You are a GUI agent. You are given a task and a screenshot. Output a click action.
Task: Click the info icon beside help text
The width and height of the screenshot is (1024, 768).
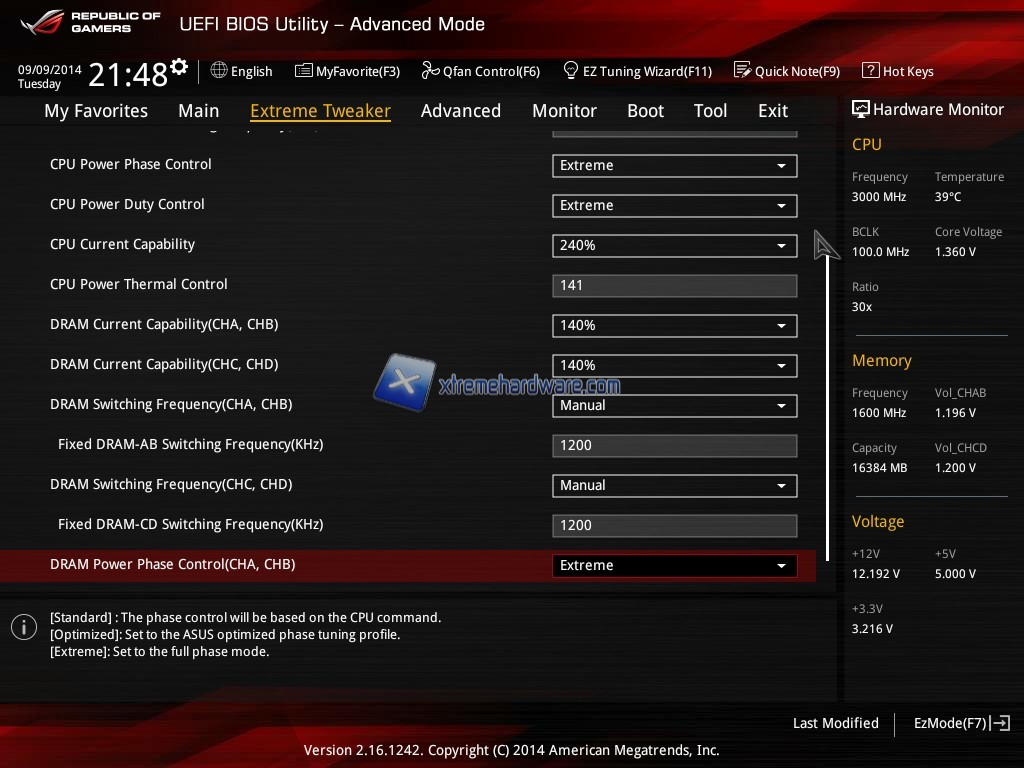[24, 627]
